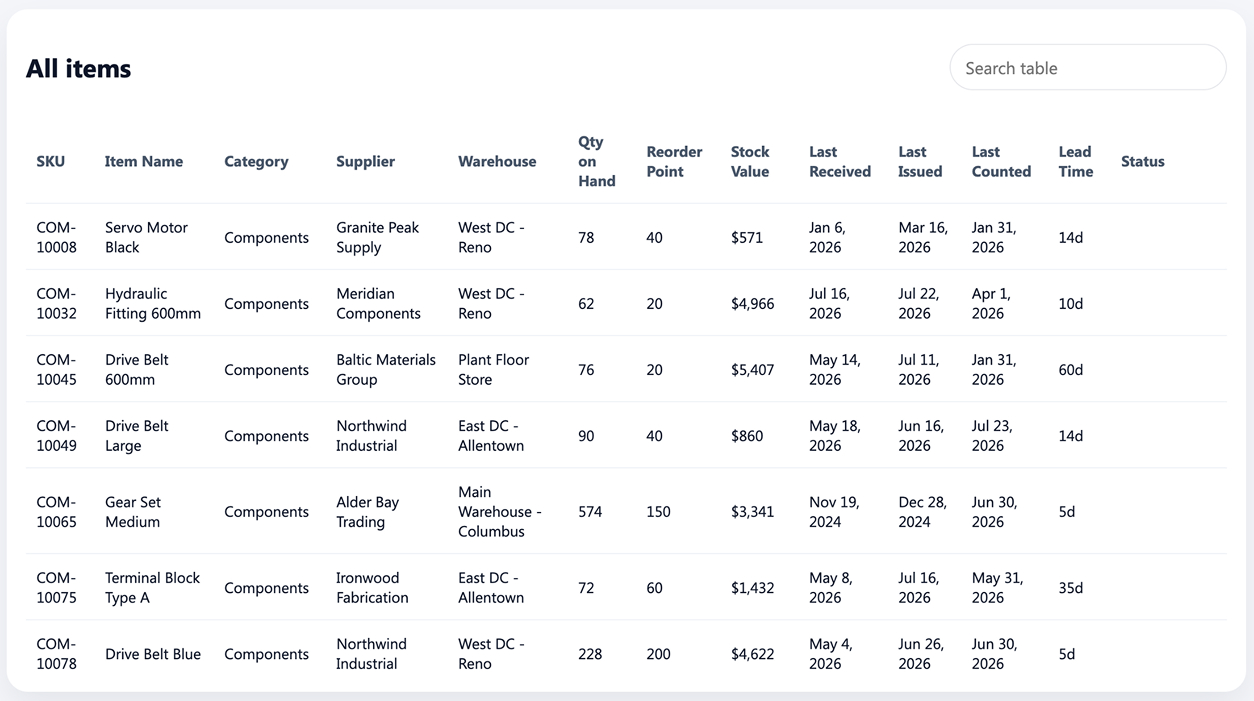
Task: Select the Drive Belt Blue row
Action: 626,653
